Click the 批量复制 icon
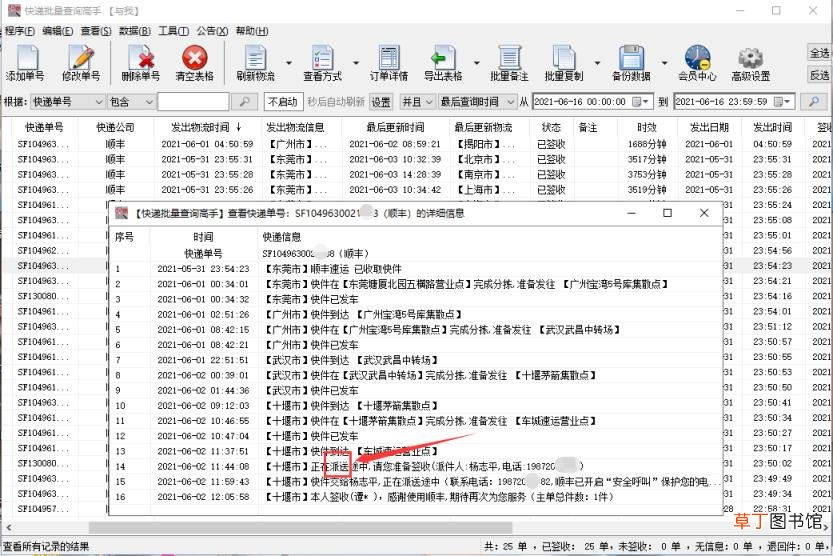Viewport: 833px width, 556px height. tap(564, 63)
